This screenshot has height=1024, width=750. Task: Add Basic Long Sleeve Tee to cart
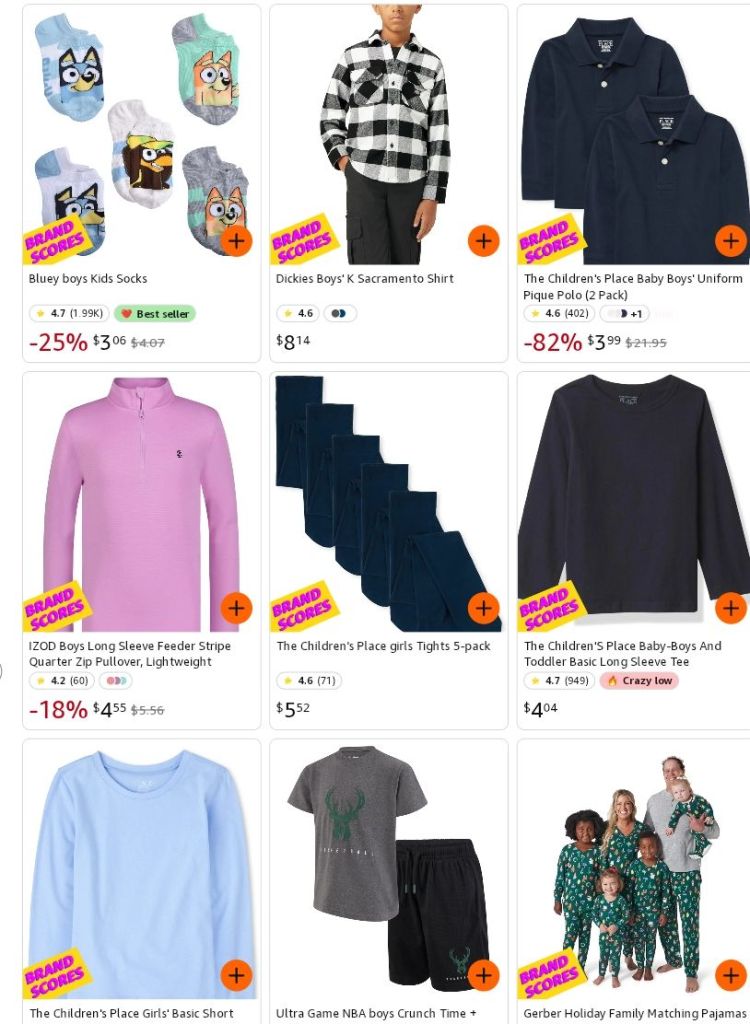tap(731, 608)
